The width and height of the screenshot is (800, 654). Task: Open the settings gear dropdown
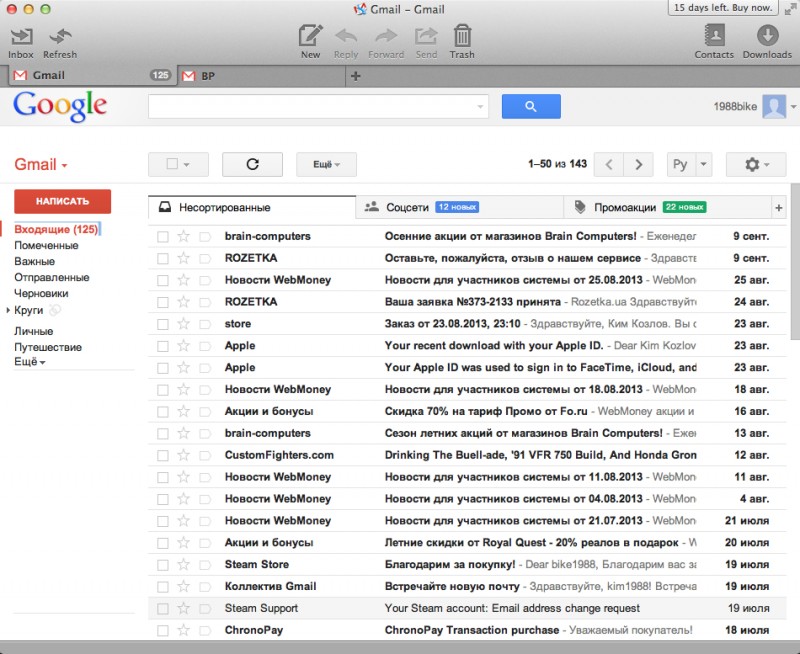click(756, 164)
